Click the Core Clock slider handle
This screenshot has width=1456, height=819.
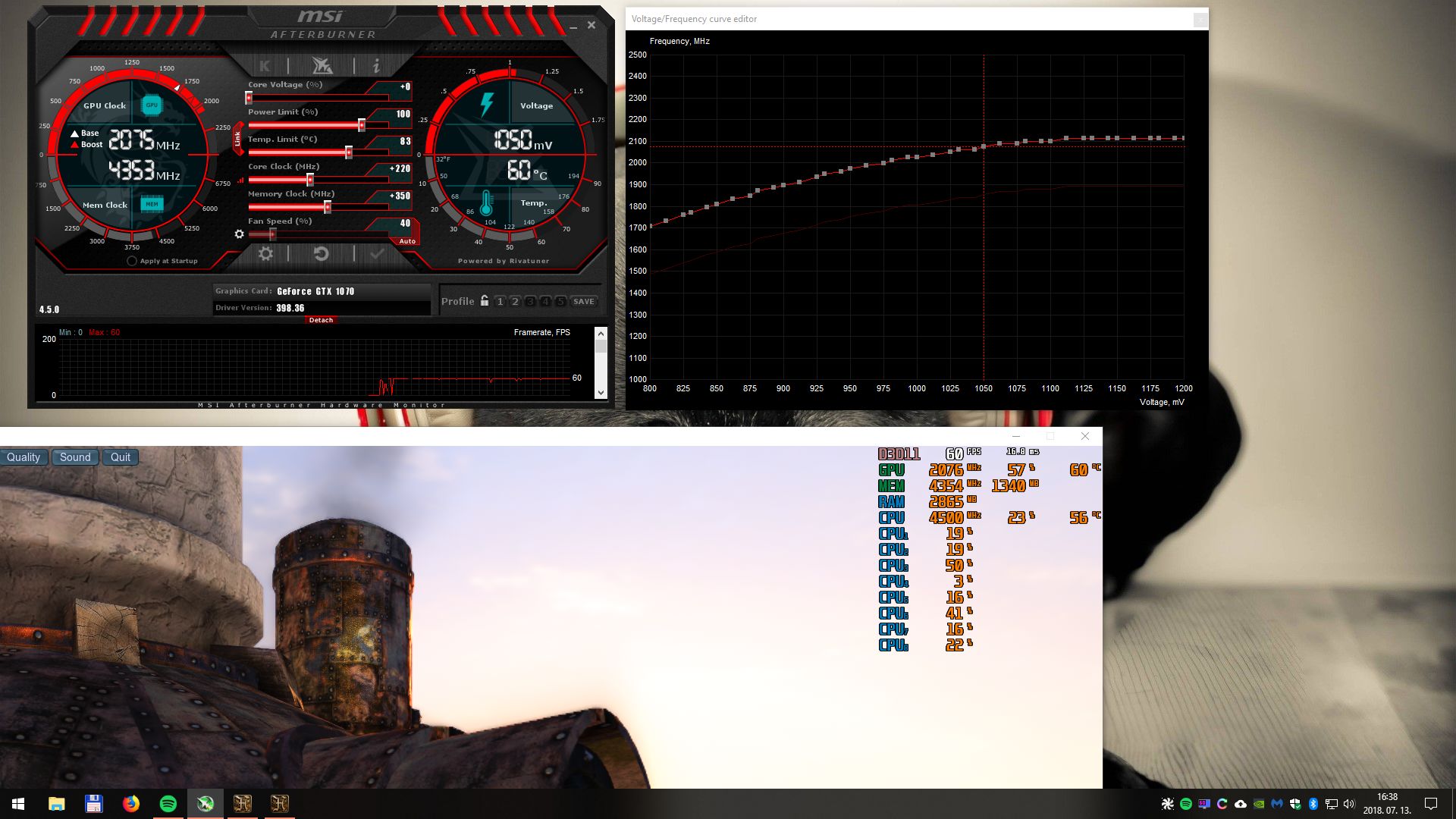[310, 180]
